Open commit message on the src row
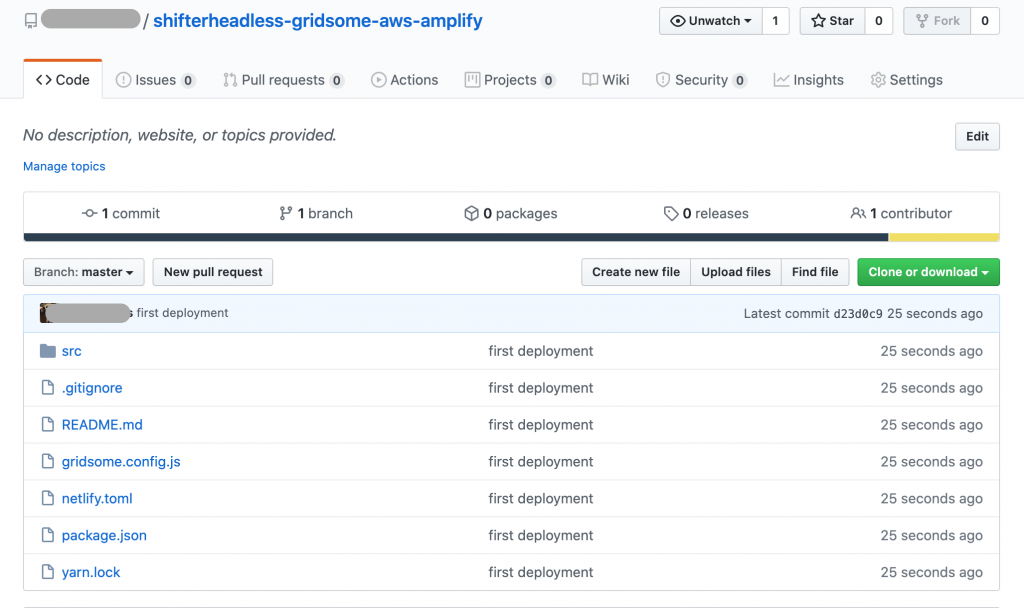 click(x=541, y=351)
